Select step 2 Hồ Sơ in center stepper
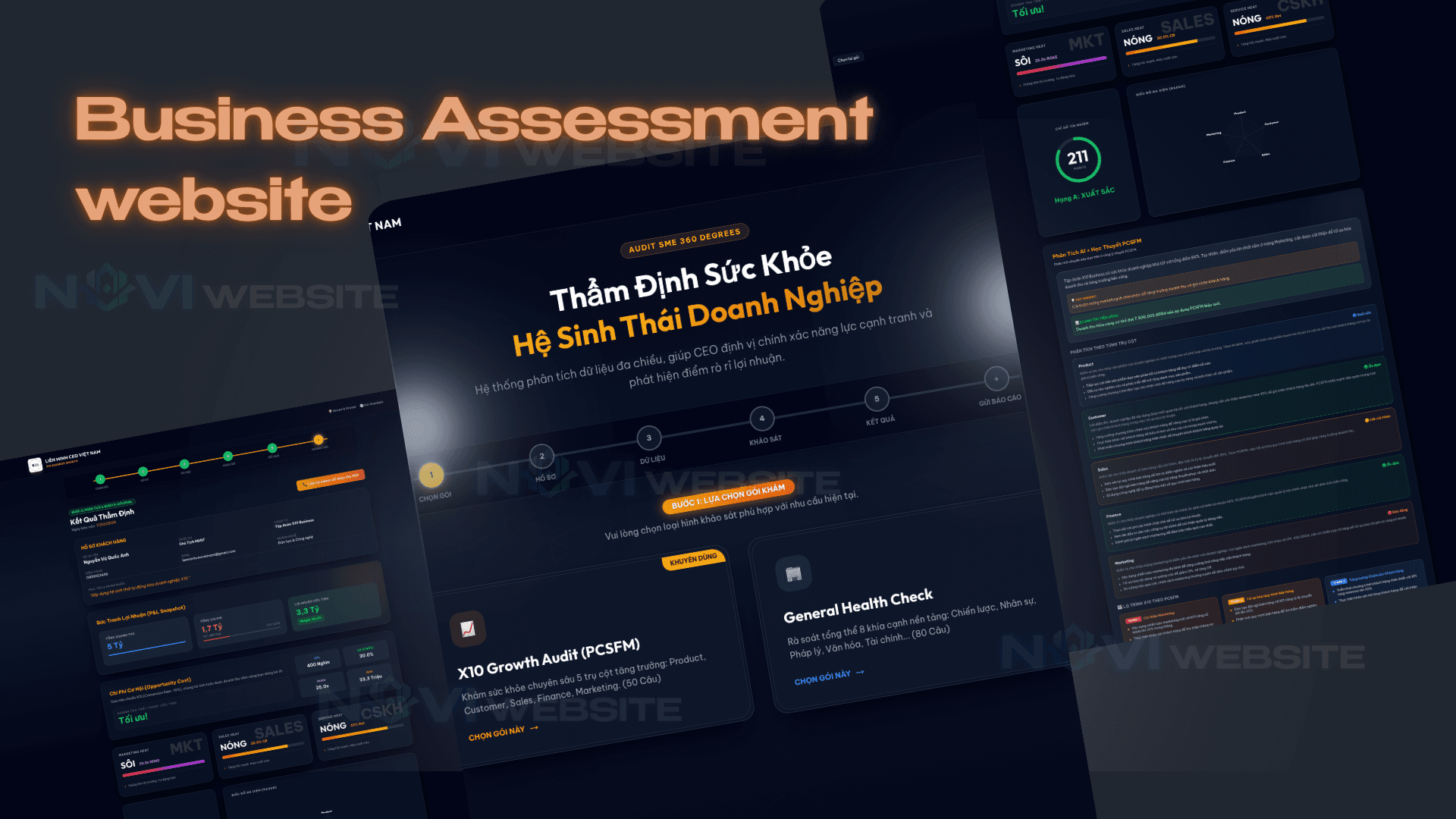 coord(541,456)
